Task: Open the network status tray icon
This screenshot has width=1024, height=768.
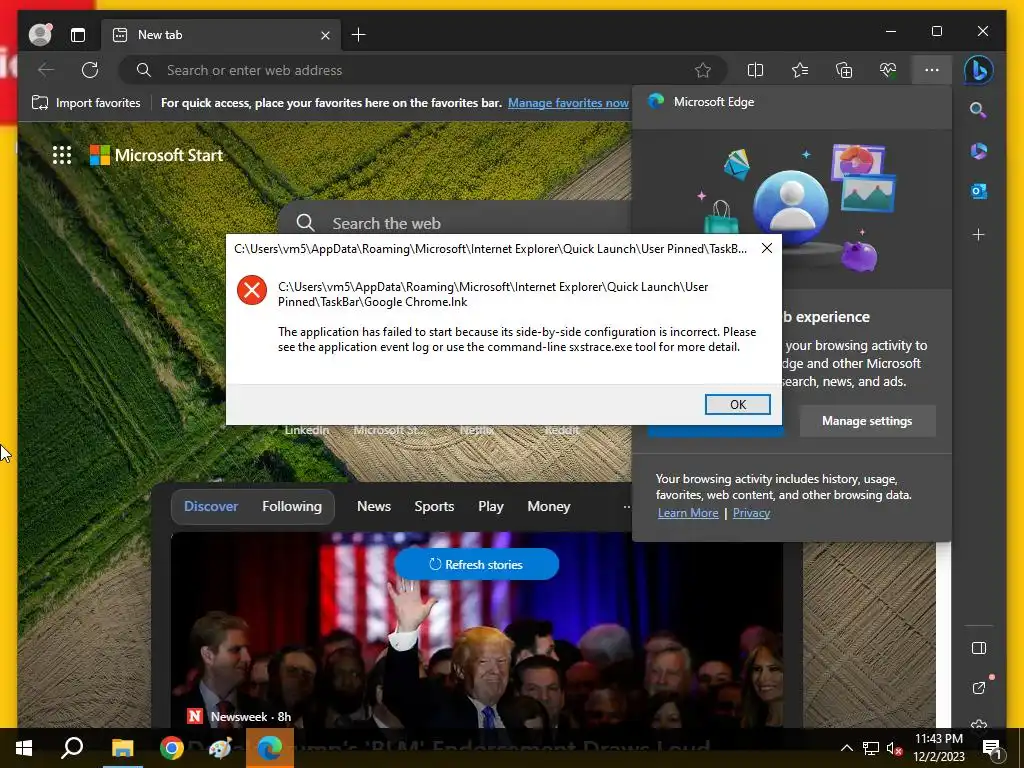Action: click(x=871, y=748)
